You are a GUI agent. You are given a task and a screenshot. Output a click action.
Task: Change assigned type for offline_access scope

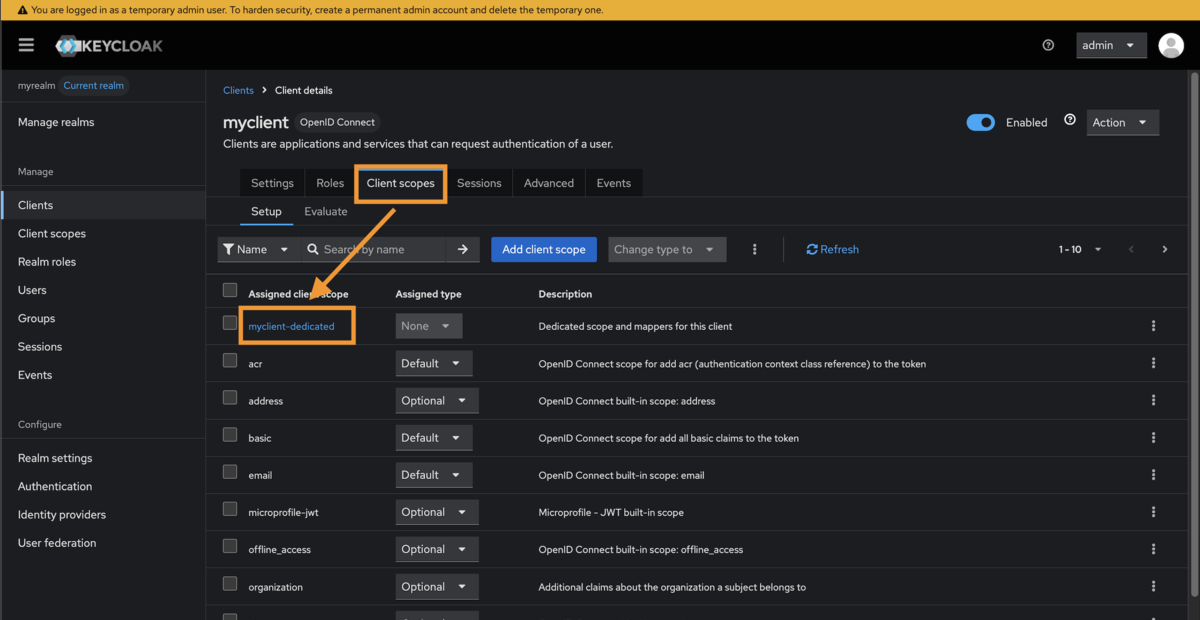pos(437,549)
